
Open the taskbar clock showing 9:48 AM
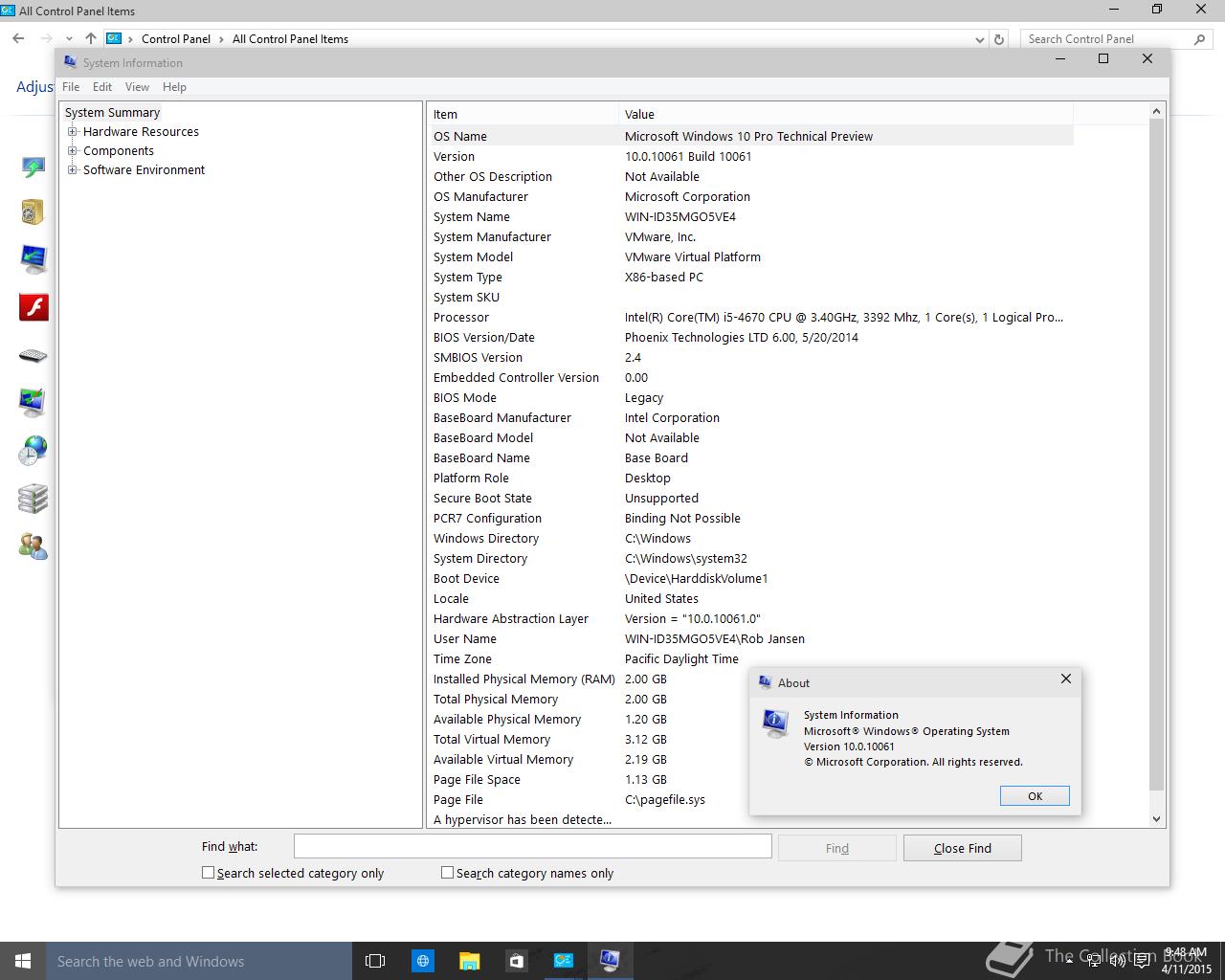[1186, 961]
